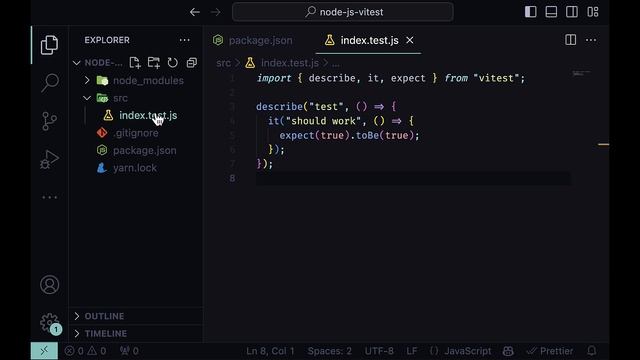Screen dimensions: 640x360
Task: Close the index.test.js tab
Action: click(409, 40)
